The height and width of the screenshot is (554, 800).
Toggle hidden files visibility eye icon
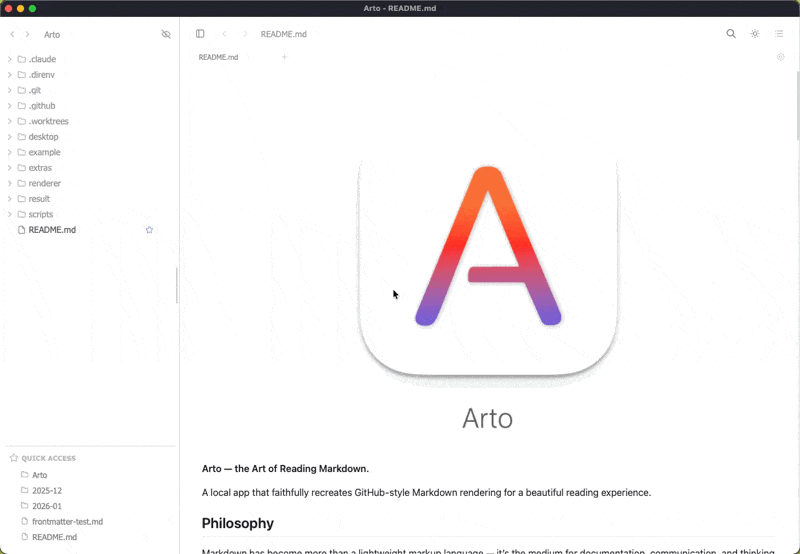[x=166, y=34]
